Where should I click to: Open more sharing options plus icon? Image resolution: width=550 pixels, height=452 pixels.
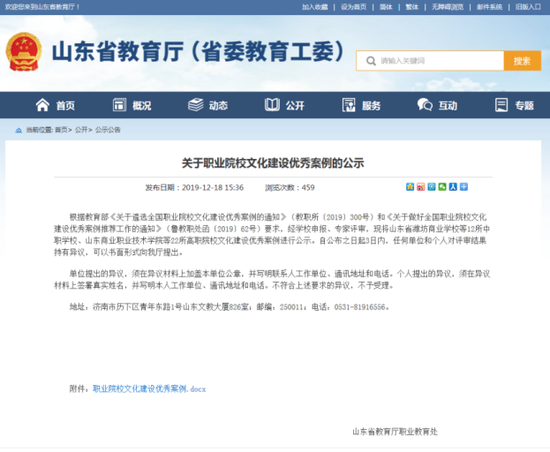tap(464, 187)
